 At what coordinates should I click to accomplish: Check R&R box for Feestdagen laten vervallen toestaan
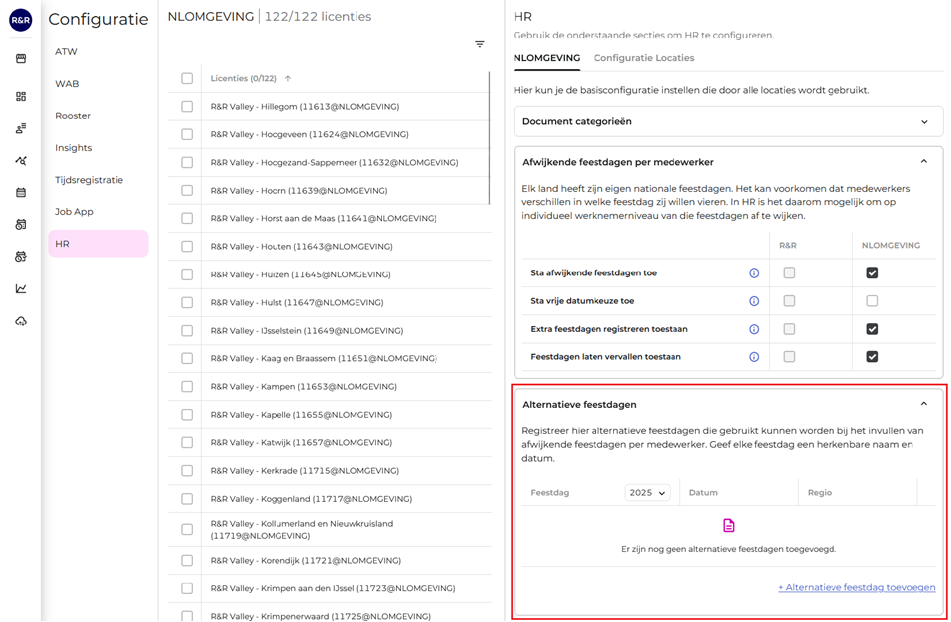[789, 357]
